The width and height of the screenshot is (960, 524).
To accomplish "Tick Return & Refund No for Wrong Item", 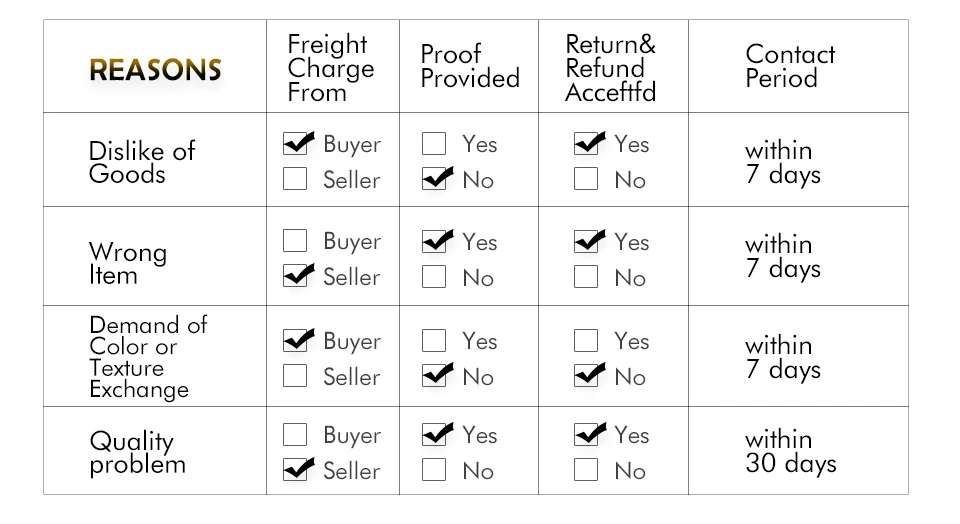I will point(586,277).
